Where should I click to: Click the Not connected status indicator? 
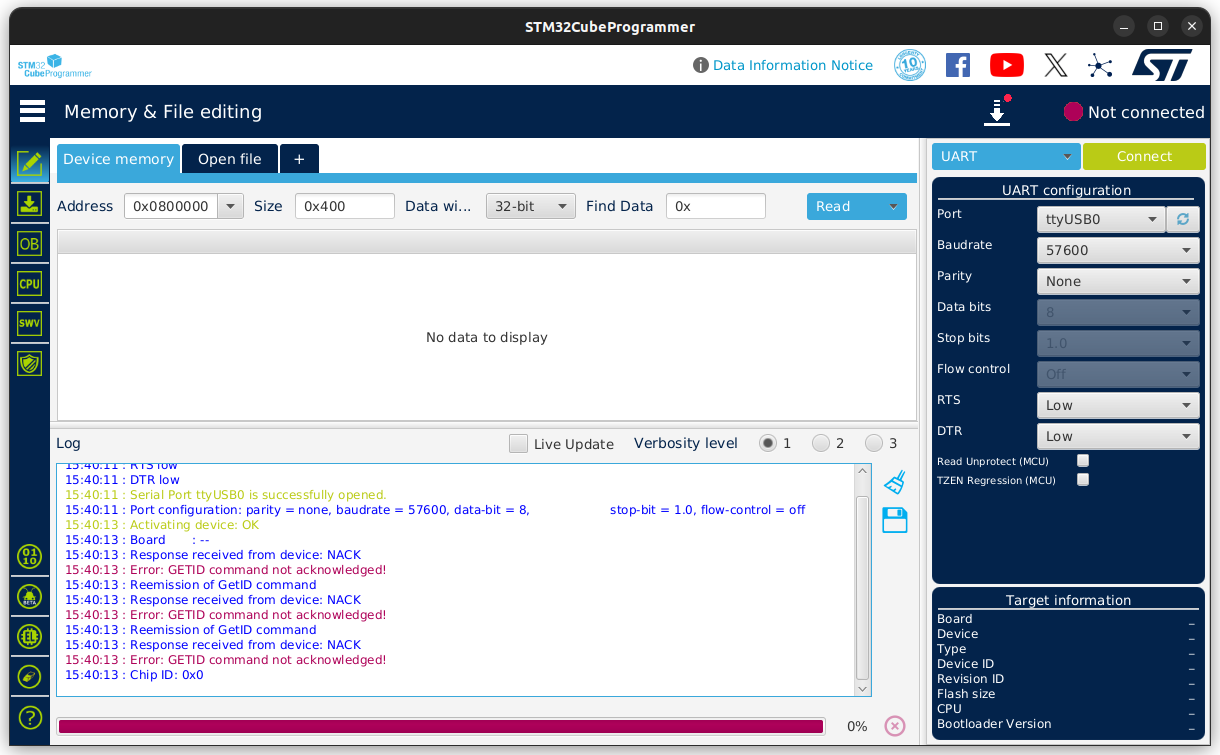tap(1134, 112)
